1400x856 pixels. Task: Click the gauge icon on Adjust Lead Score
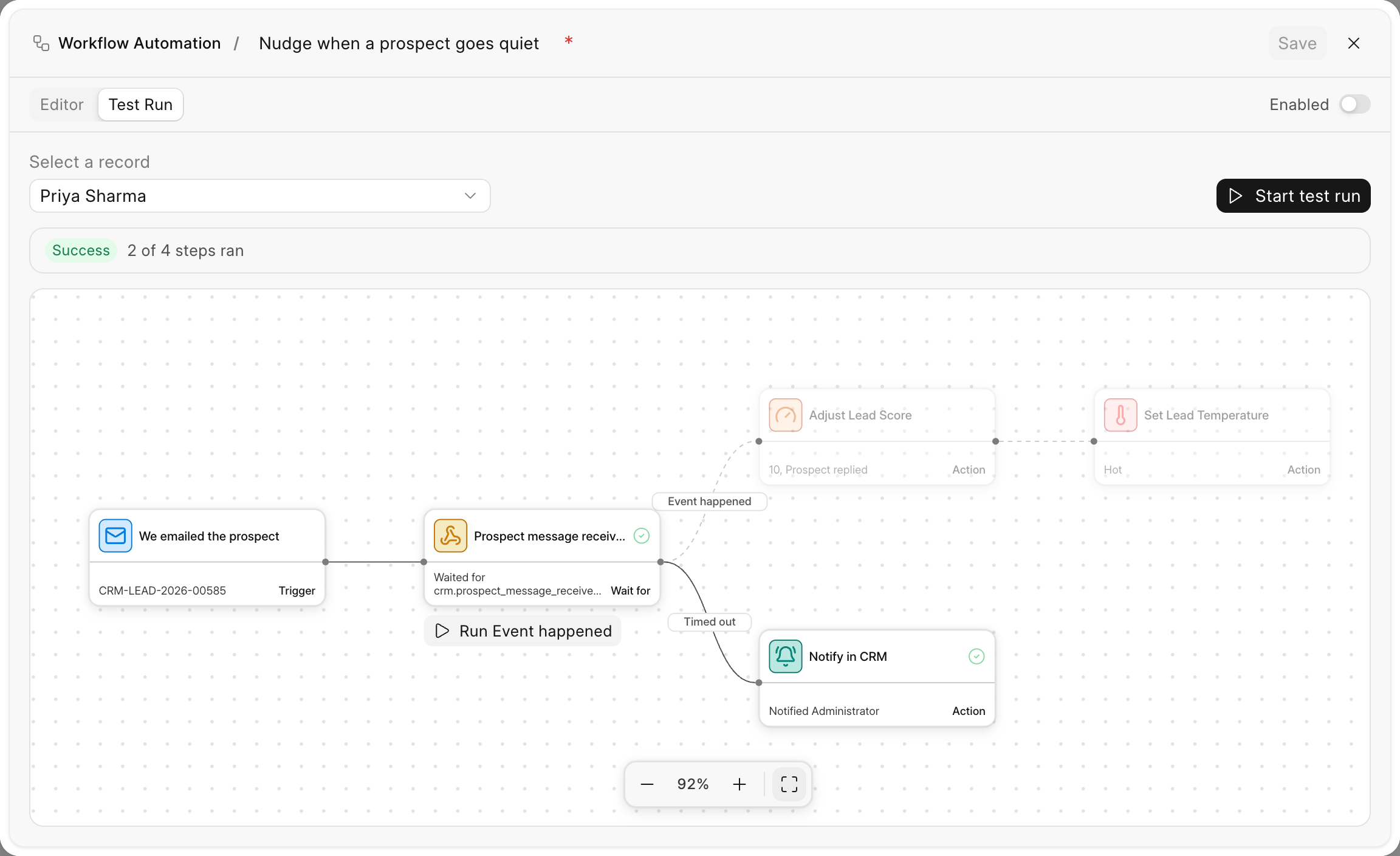[785, 415]
